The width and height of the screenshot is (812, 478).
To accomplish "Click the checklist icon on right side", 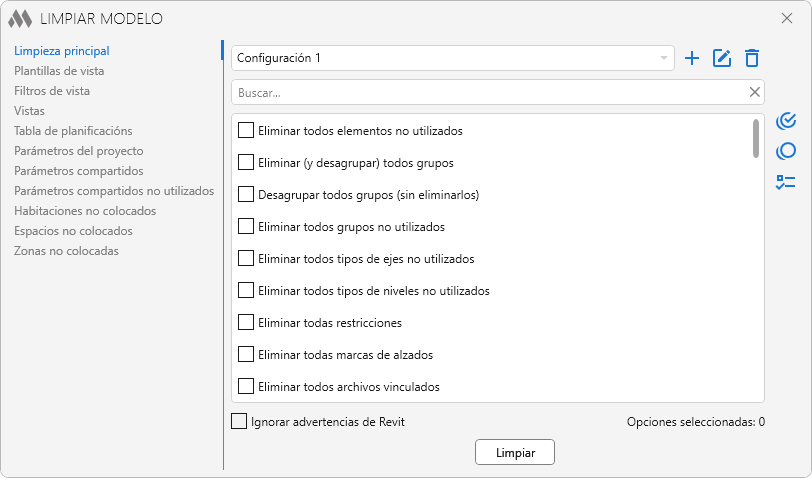I will 786,181.
